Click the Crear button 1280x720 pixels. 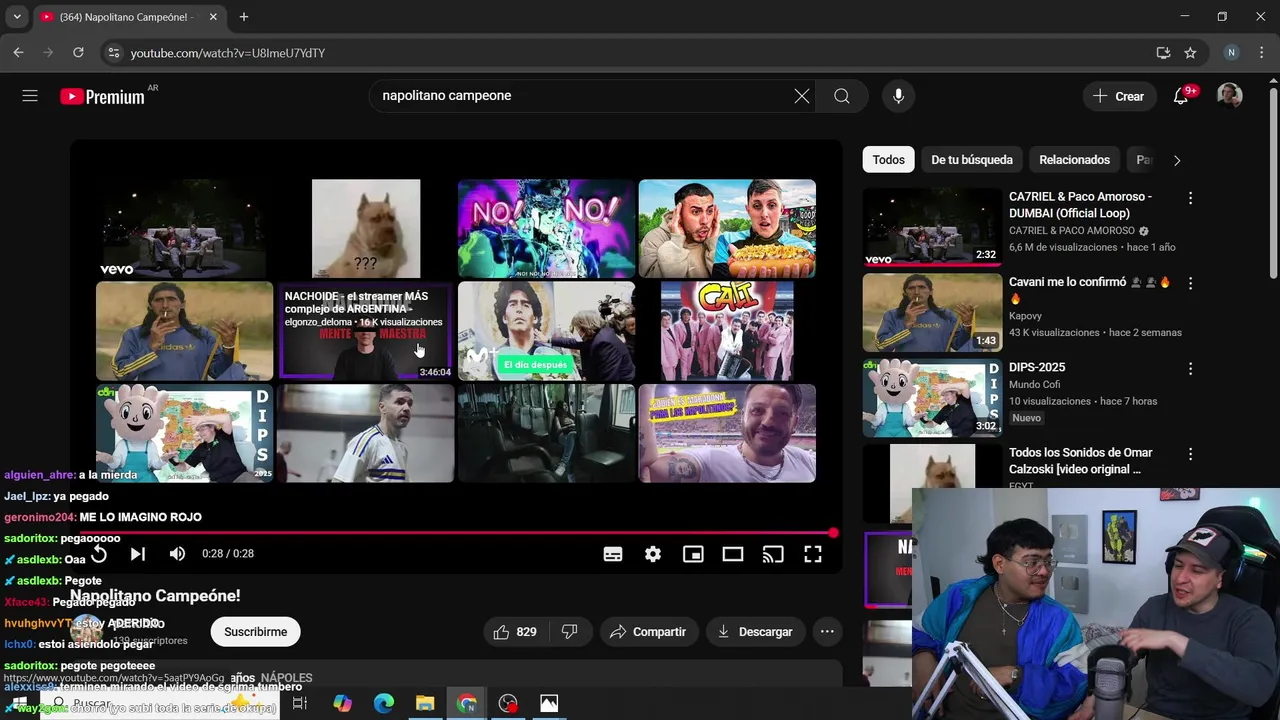[x=1118, y=96]
